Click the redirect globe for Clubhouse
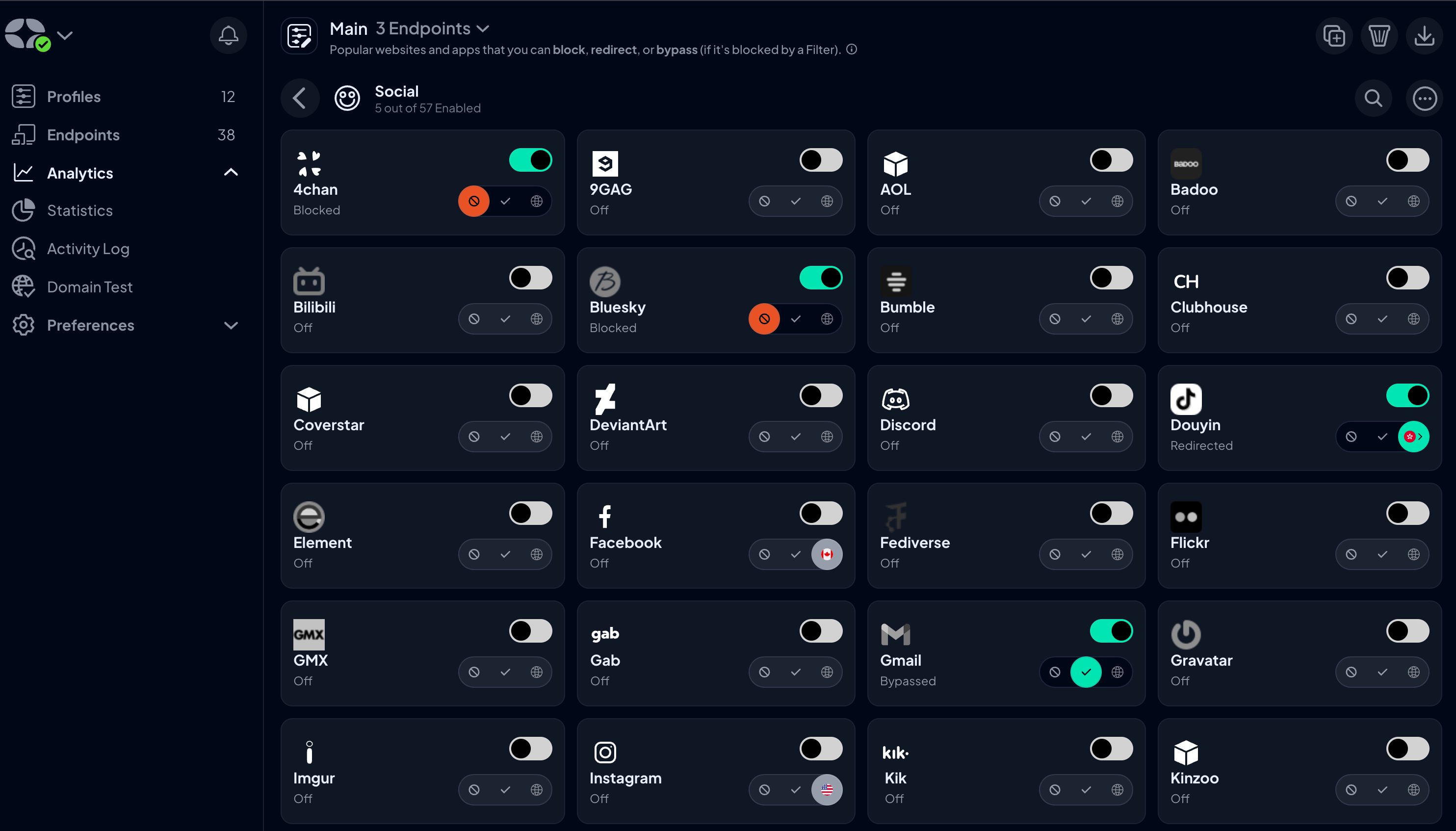 1413,318
